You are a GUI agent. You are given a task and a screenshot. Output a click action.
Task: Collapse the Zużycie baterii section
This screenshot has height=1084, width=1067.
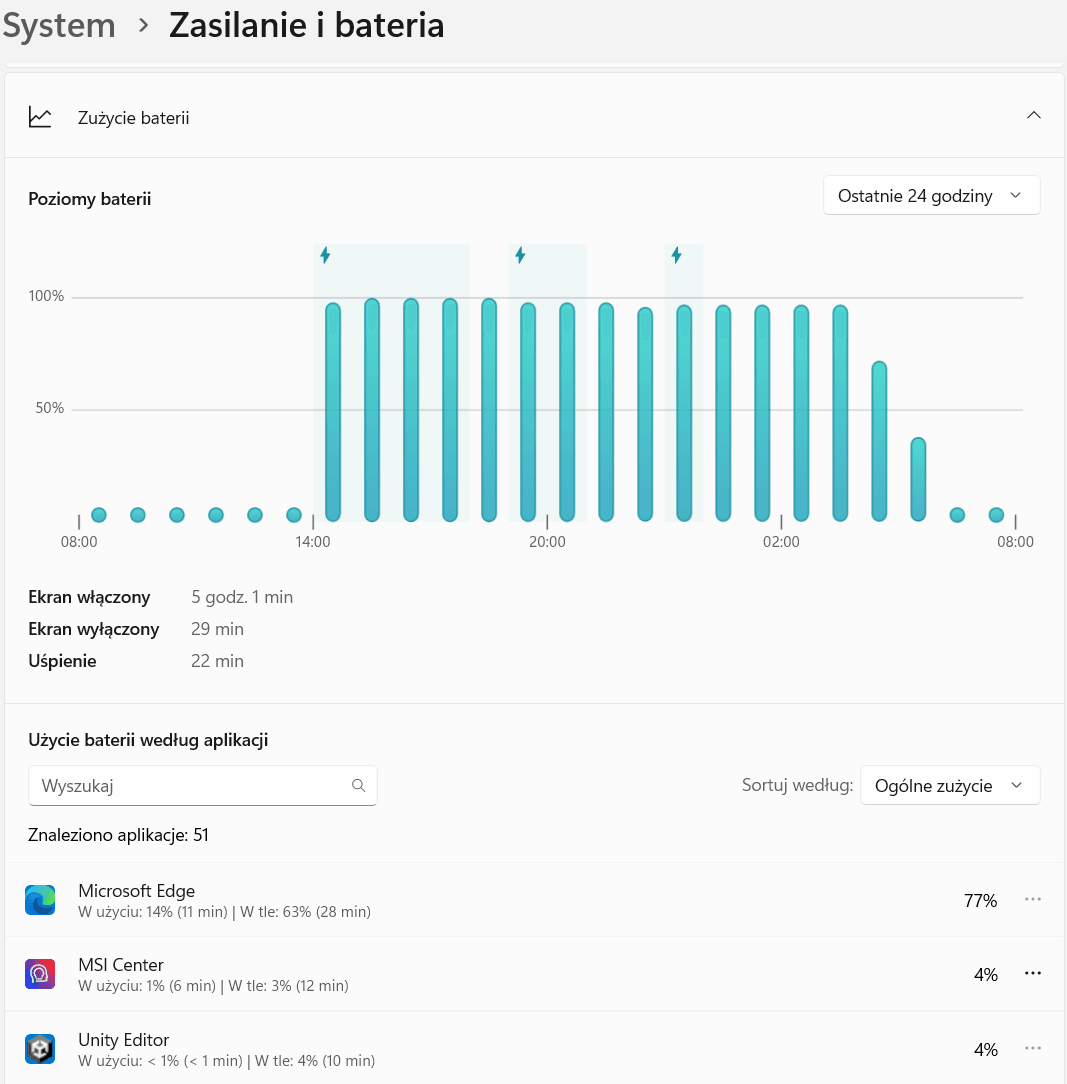coord(1034,116)
